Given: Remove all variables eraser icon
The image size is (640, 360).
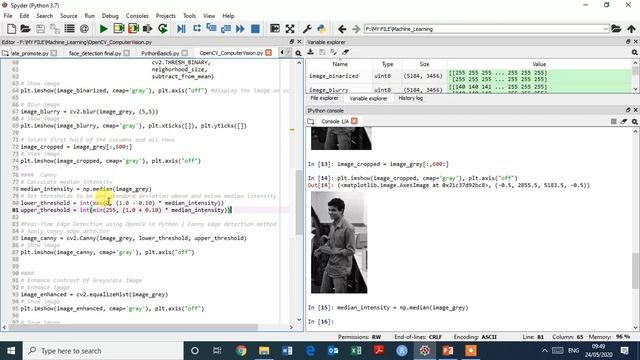Looking at the screenshot, I should click(346, 52).
